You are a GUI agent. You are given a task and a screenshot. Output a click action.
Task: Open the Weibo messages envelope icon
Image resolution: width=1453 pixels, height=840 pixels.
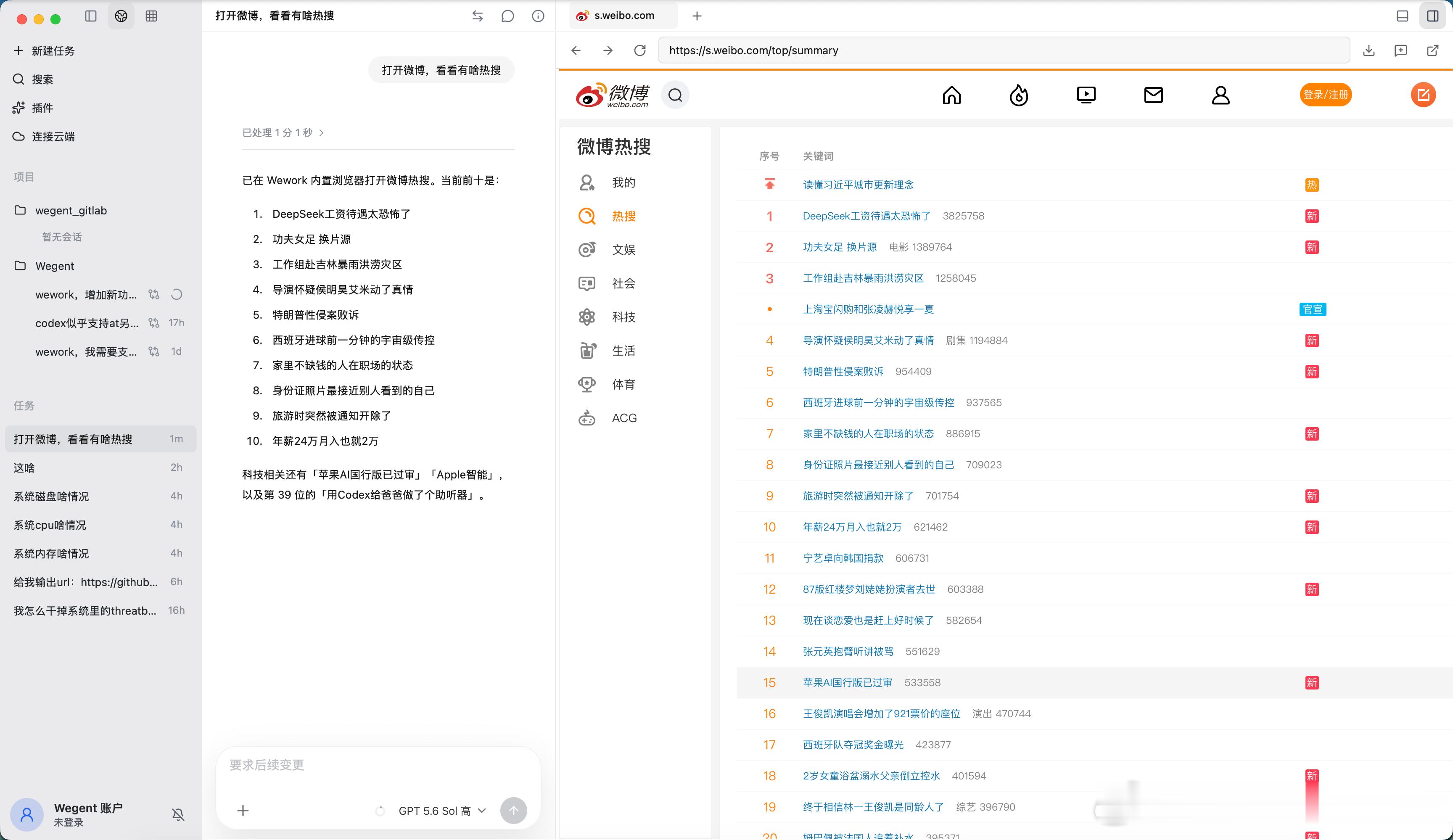1154,95
